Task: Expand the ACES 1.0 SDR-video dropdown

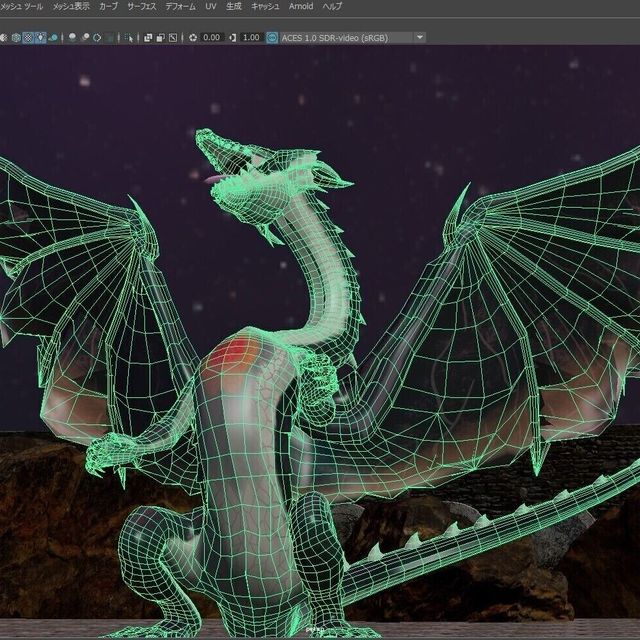Action: point(419,37)
